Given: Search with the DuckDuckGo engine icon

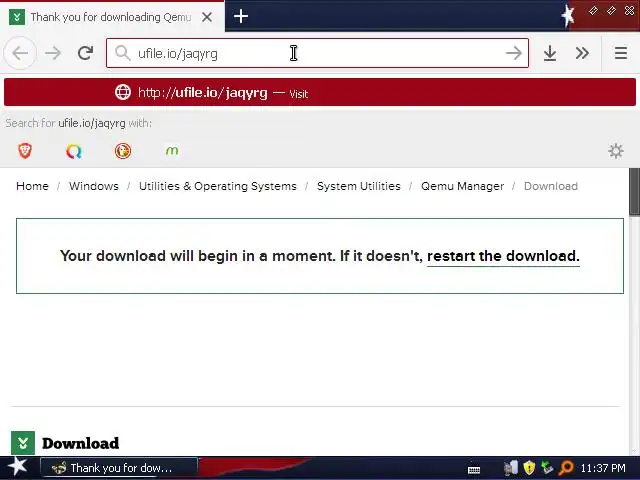Looking at the screenshot, I should coord(123,151).
